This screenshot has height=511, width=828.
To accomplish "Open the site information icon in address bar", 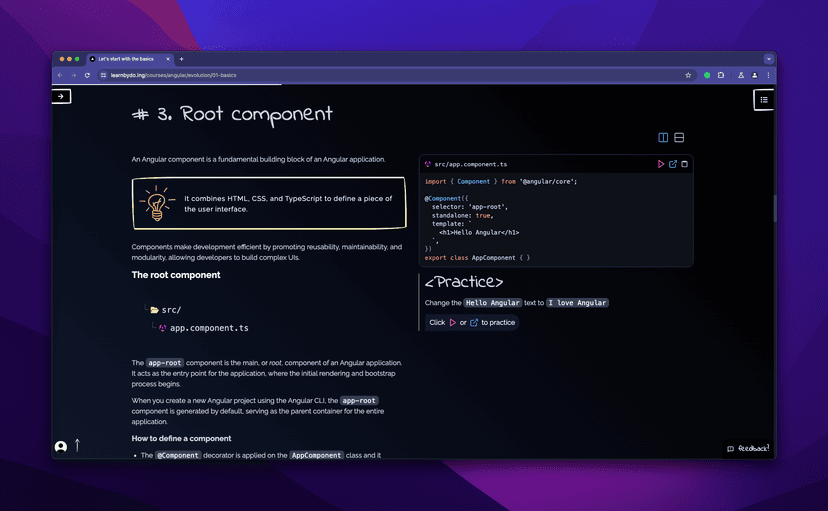I will tap(104, 75).
